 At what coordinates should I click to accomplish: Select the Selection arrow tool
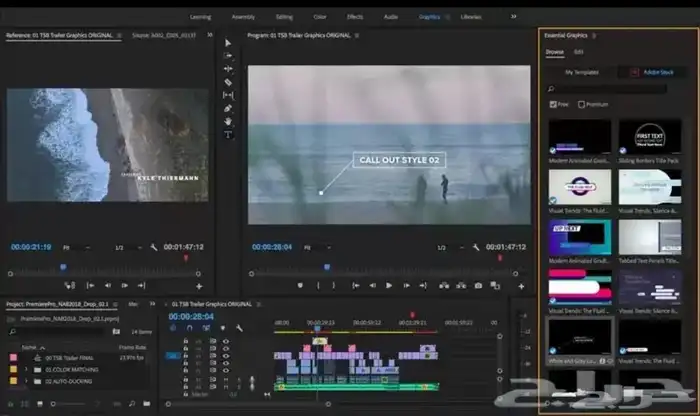(228, 43)
